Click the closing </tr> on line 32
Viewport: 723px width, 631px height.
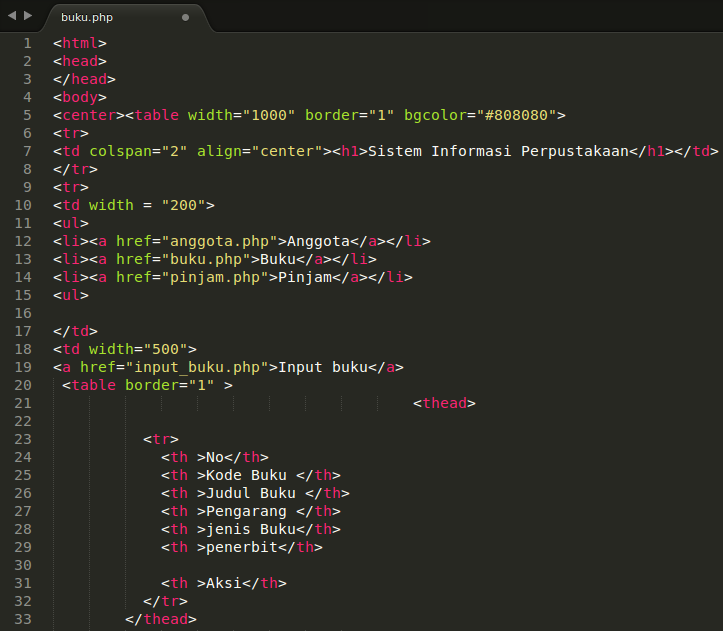click(x=166, y=601)
